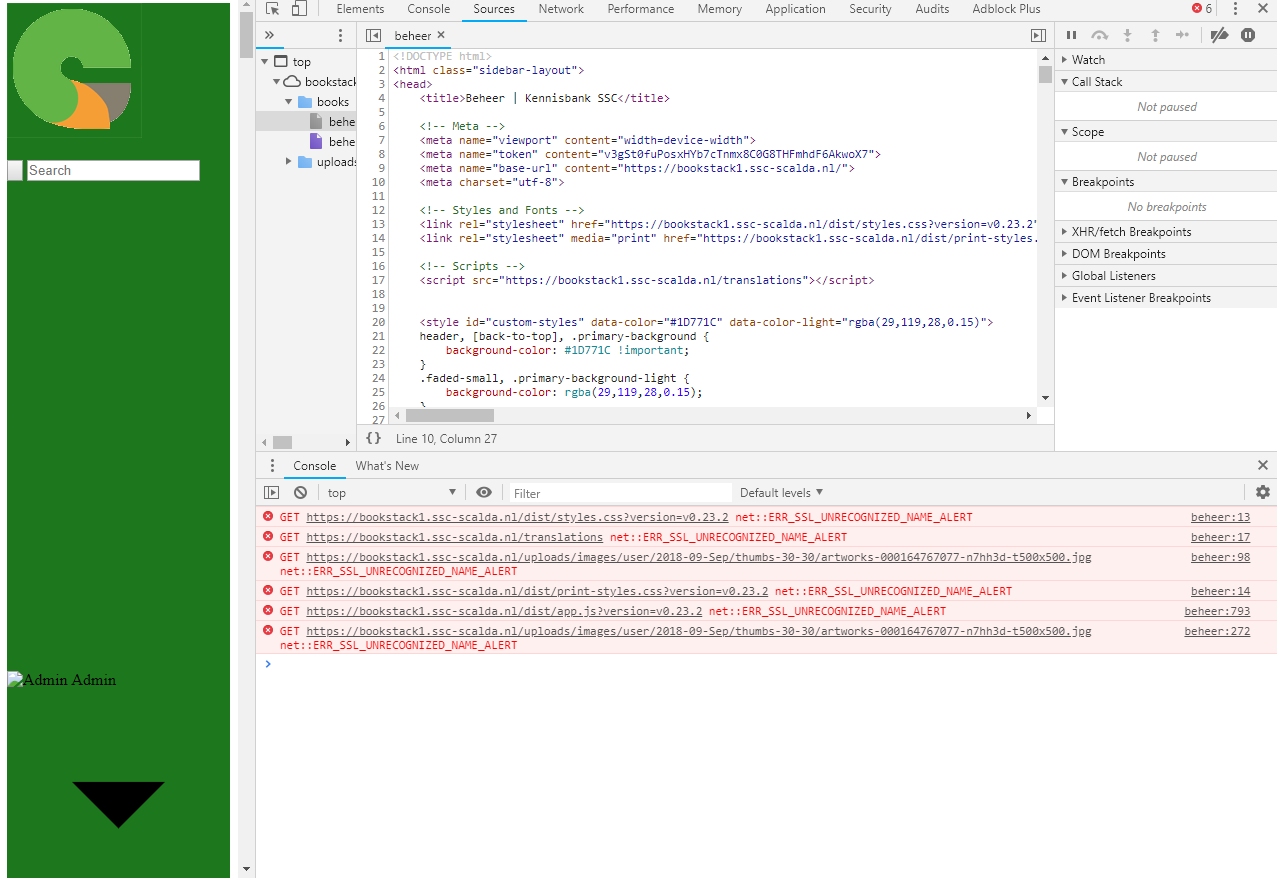The width and height of the screenshot is (1277, 878).
Task: Expand the uploads folder in navigator
Action: (x=289, y=162)
